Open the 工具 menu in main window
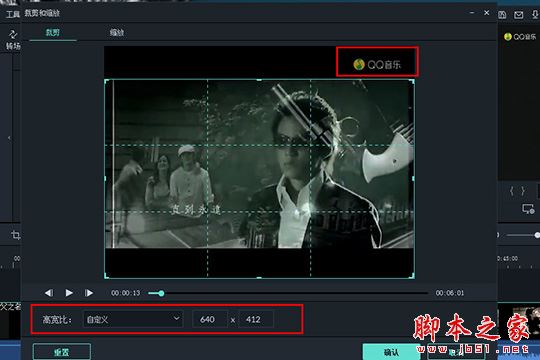Image resolution: width=540 pixels, height=360 pixels. click(x=13, y=14)
